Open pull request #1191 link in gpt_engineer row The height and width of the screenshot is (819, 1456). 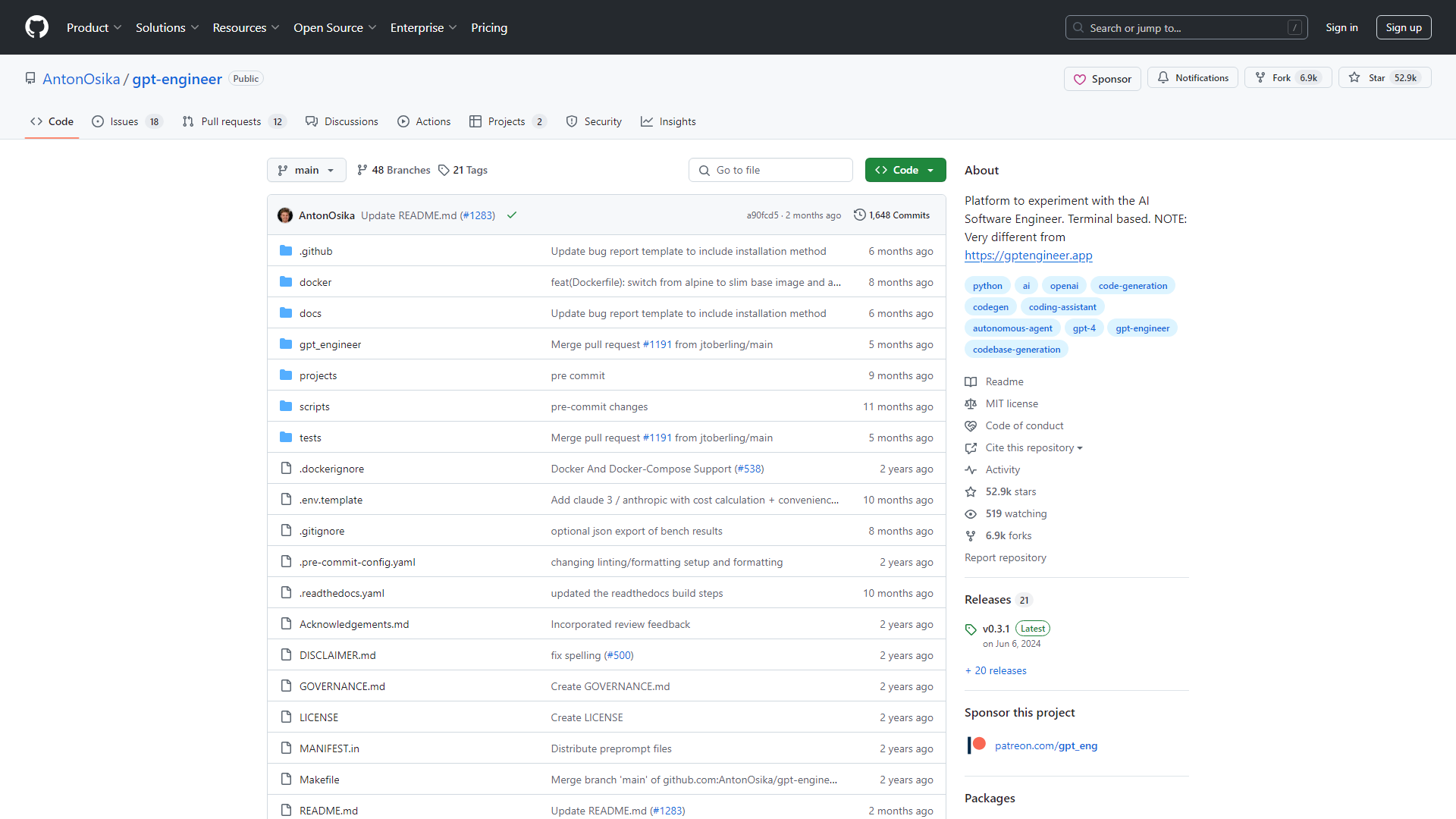pos(657,344)
